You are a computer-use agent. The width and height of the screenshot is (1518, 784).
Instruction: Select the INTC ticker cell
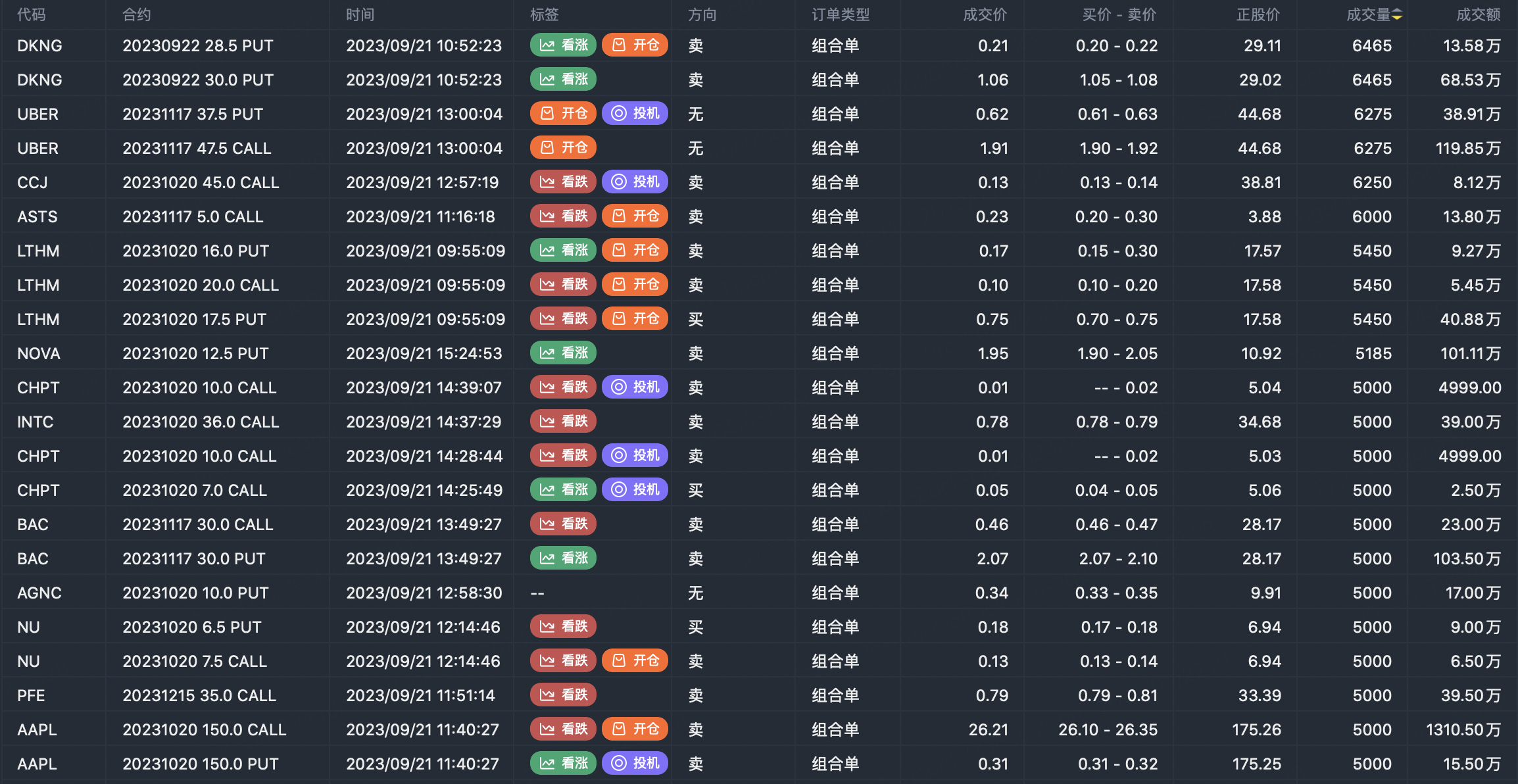[x=36, y=422]
